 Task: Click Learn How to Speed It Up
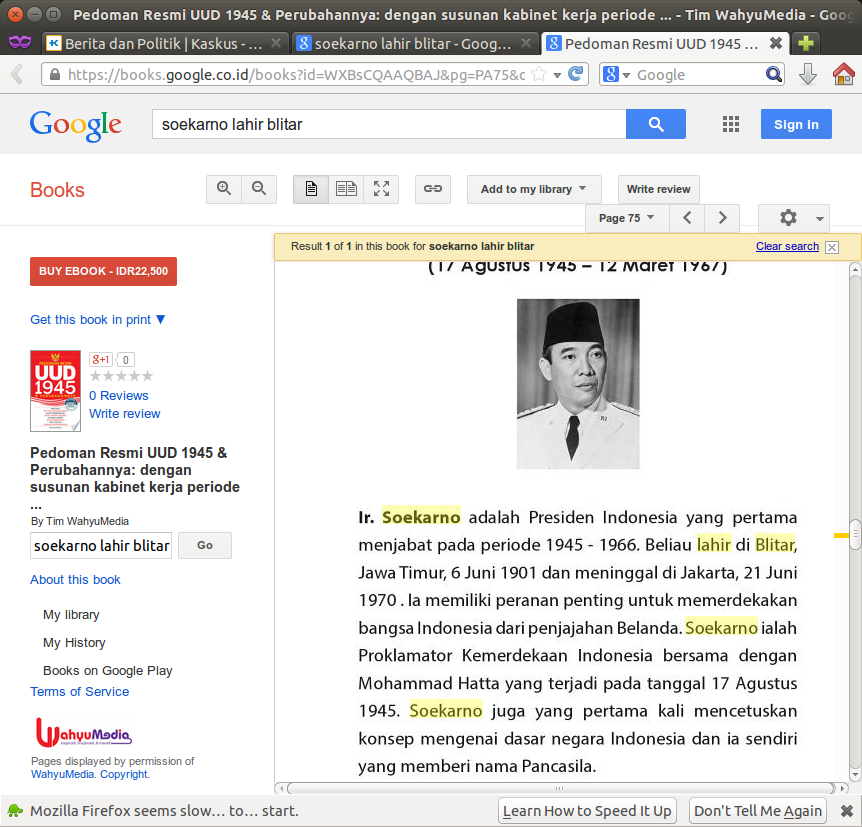pos(587,811)
